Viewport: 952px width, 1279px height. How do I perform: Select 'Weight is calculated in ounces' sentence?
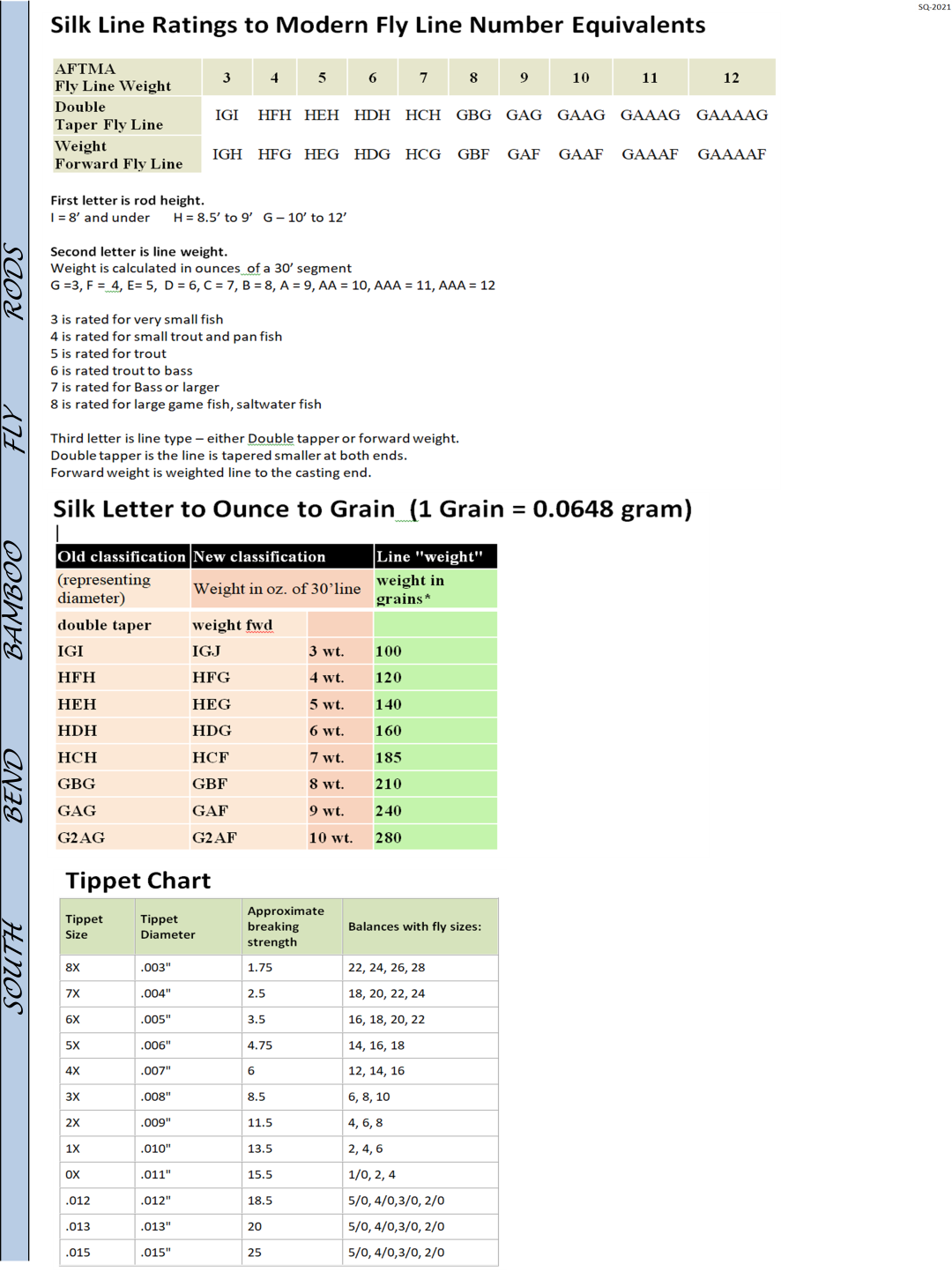[201, 268]
